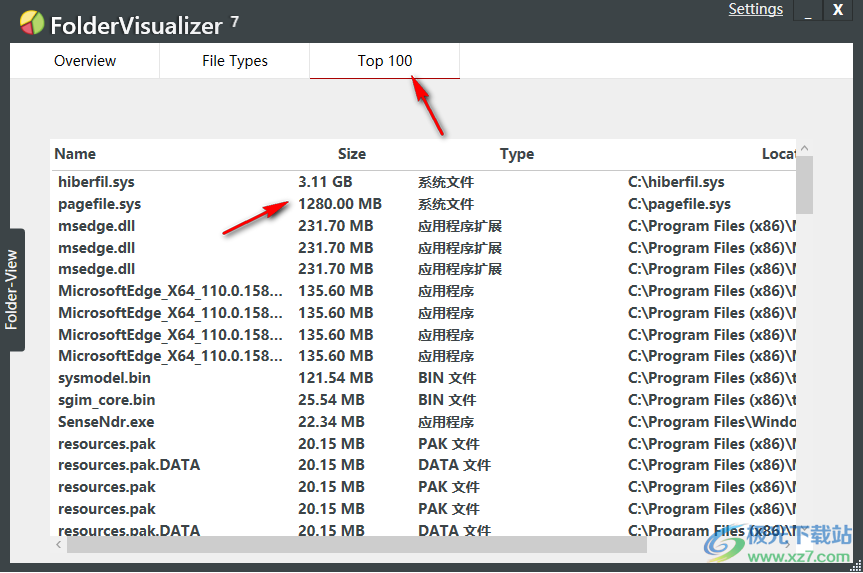Sort list by Name column header
This screenshot has width=863, height=573.
coord(75,154)
